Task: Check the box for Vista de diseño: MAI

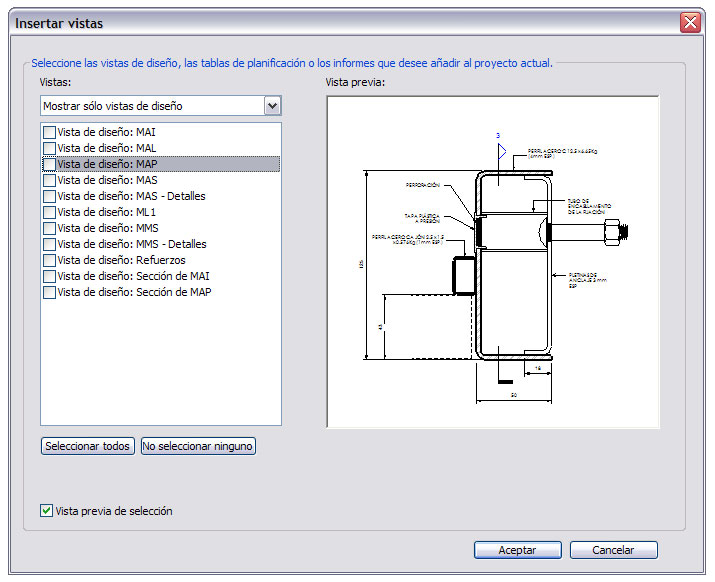Action: [49, 132]
